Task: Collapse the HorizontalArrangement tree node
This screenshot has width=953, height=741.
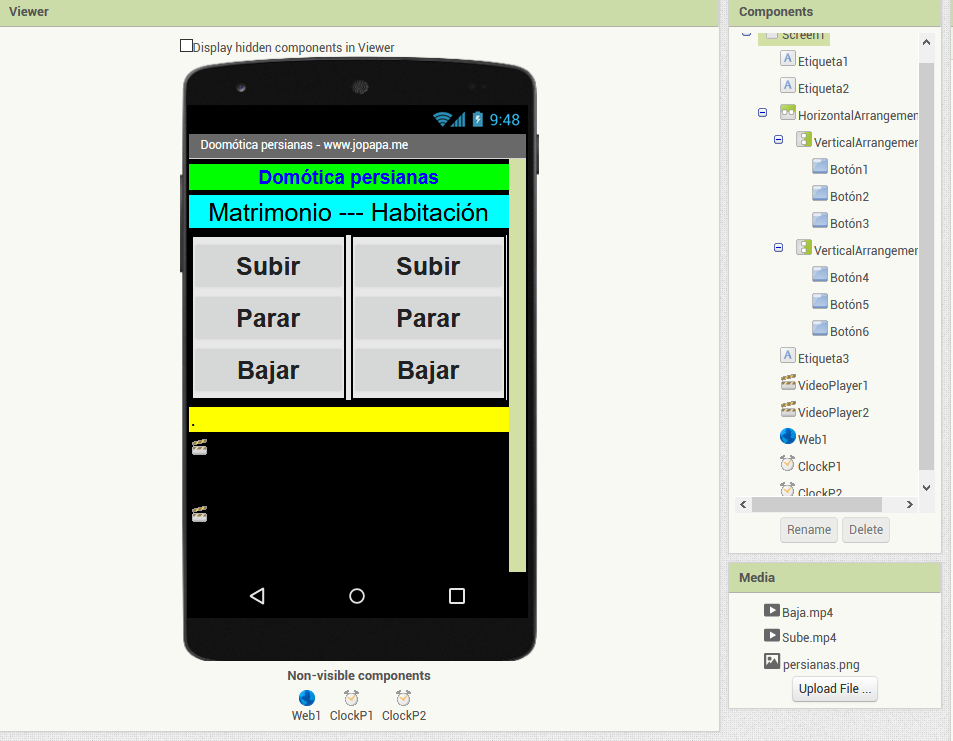Action: click(763, 113)
